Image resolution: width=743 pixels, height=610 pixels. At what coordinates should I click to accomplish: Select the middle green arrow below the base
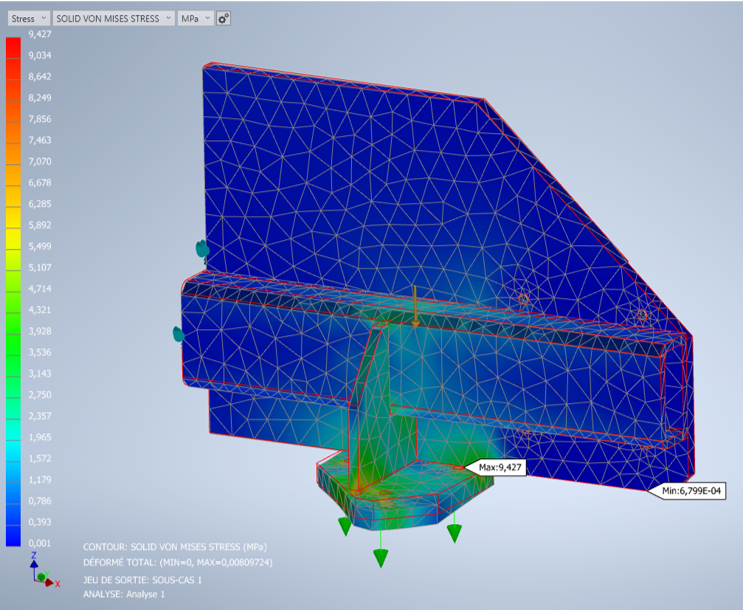coord(380,556)
